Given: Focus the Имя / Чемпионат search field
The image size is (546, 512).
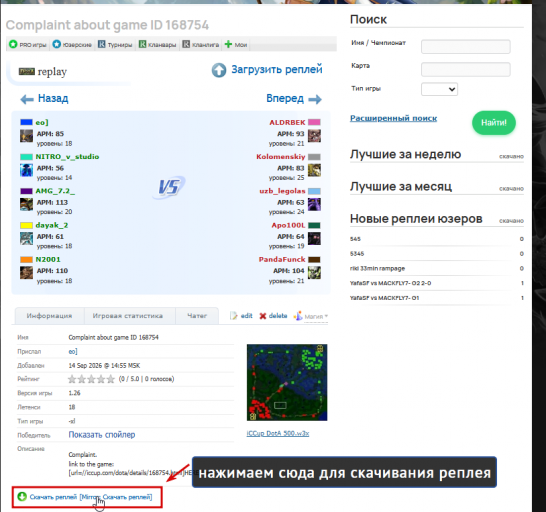Looking at the screenshot, I should click(x=466, y=46).
